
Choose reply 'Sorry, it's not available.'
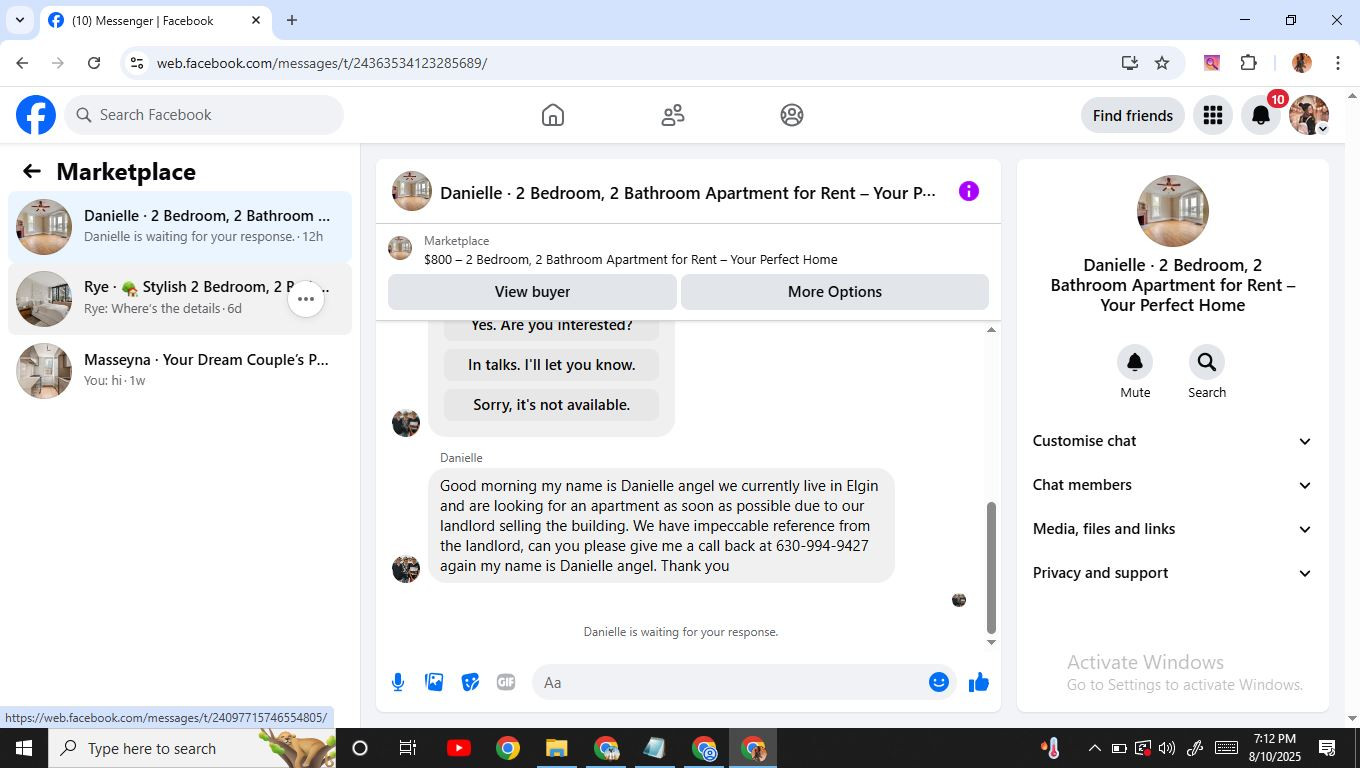(x=551, y=405)
